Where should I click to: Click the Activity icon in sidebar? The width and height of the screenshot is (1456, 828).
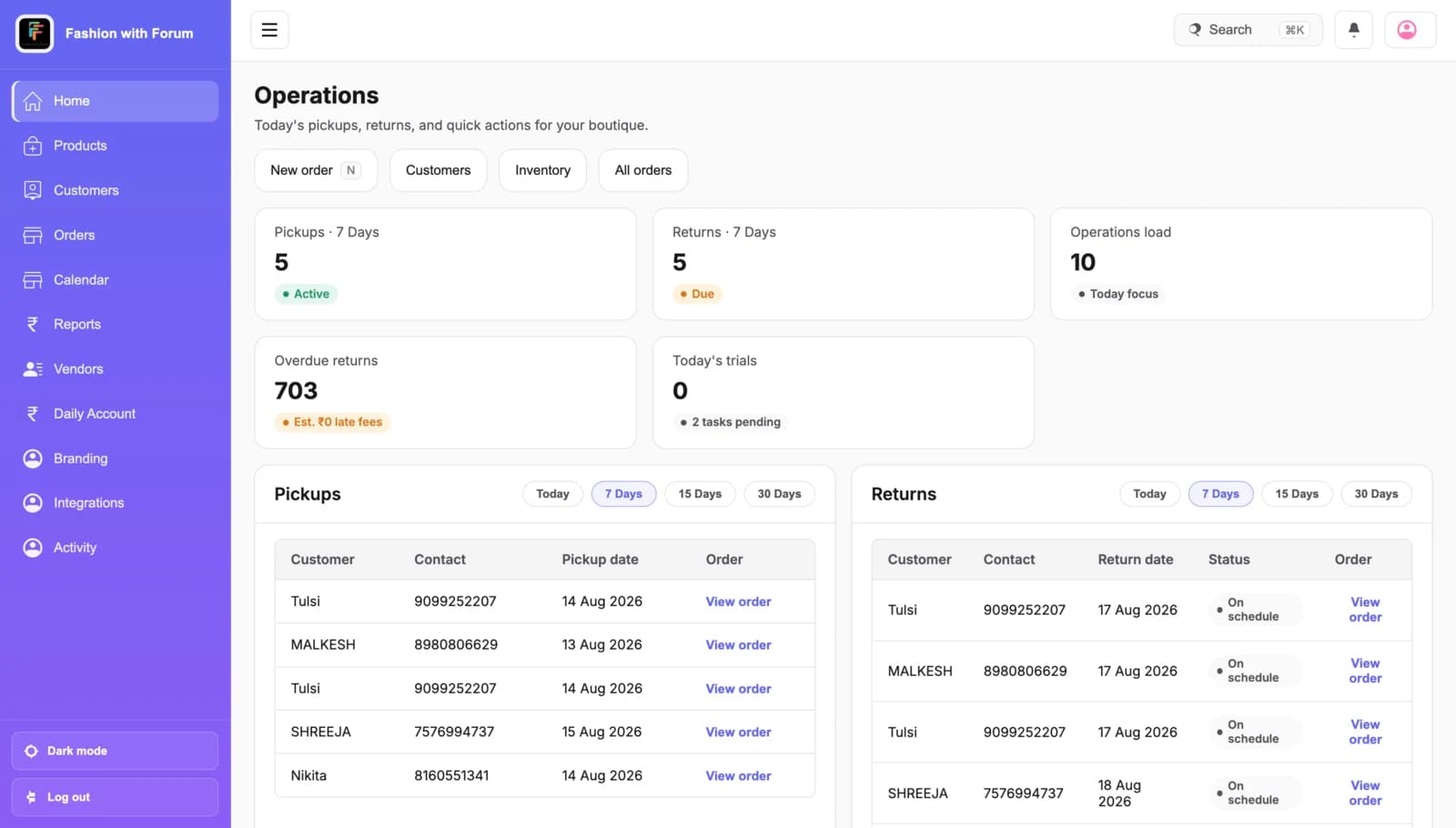click(33, 548)
